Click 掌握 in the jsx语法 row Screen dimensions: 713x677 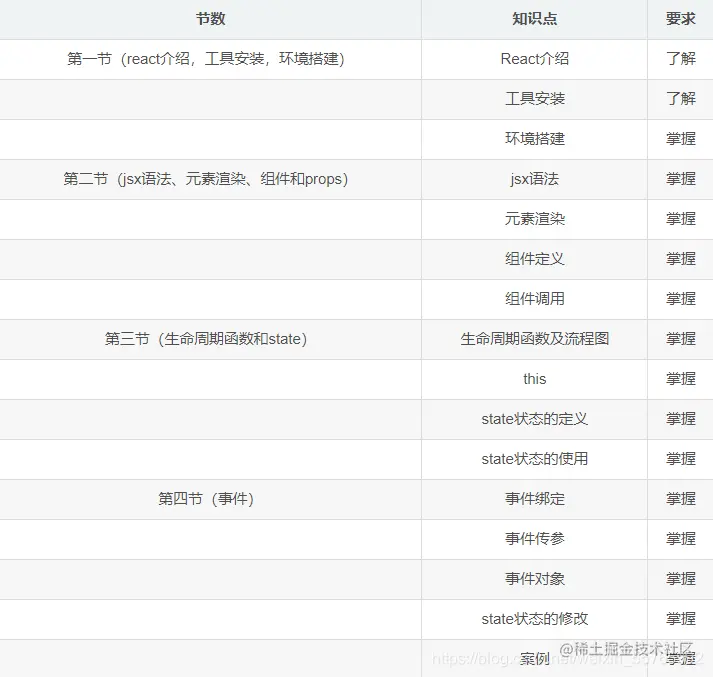tap(680, 179)
